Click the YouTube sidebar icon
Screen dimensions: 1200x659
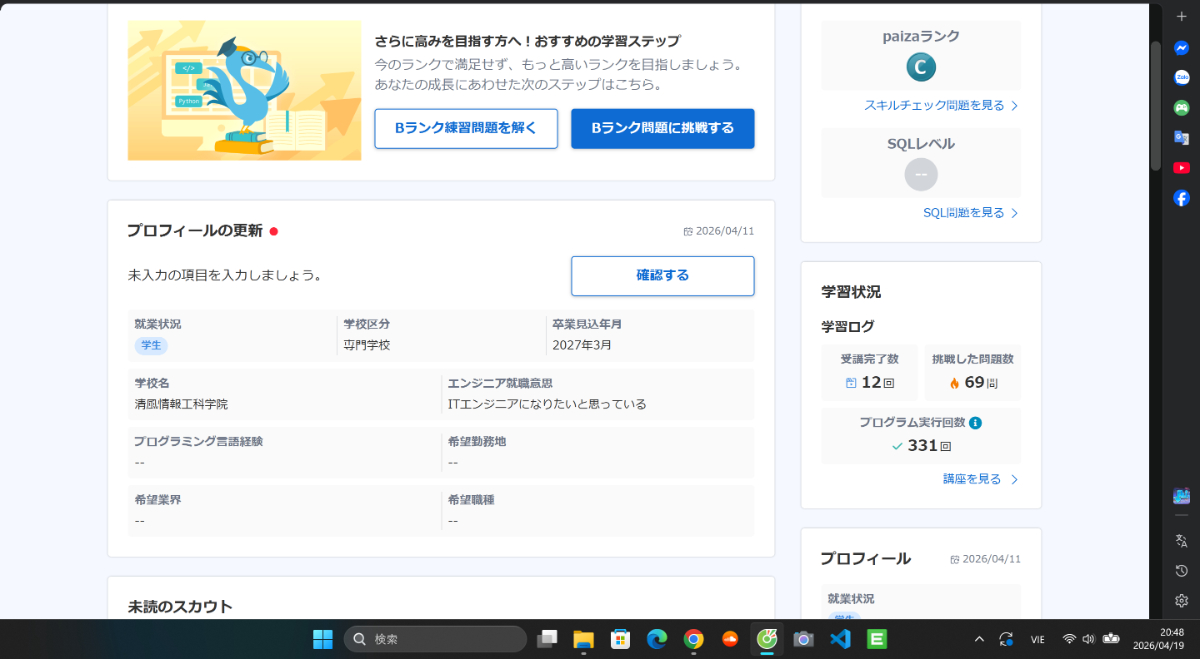tap(1181, 168)
